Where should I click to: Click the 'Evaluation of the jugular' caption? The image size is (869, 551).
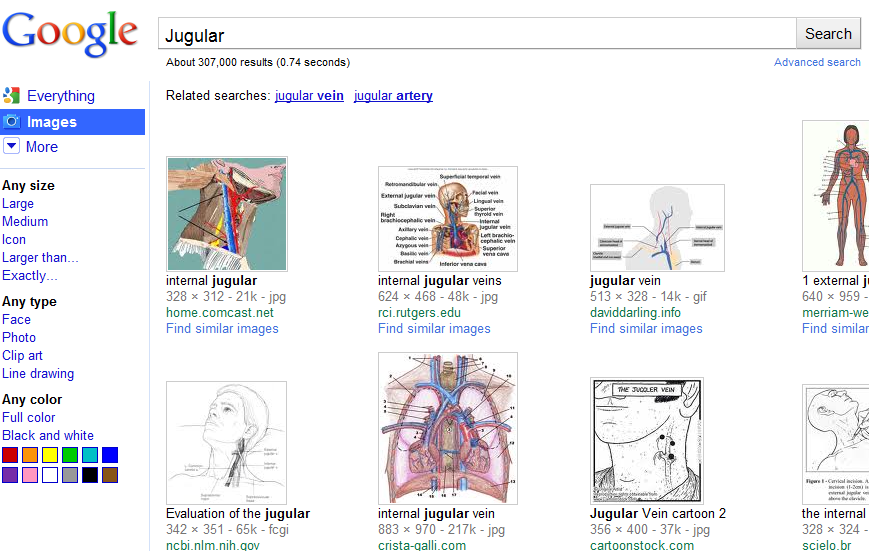[238, 513]
